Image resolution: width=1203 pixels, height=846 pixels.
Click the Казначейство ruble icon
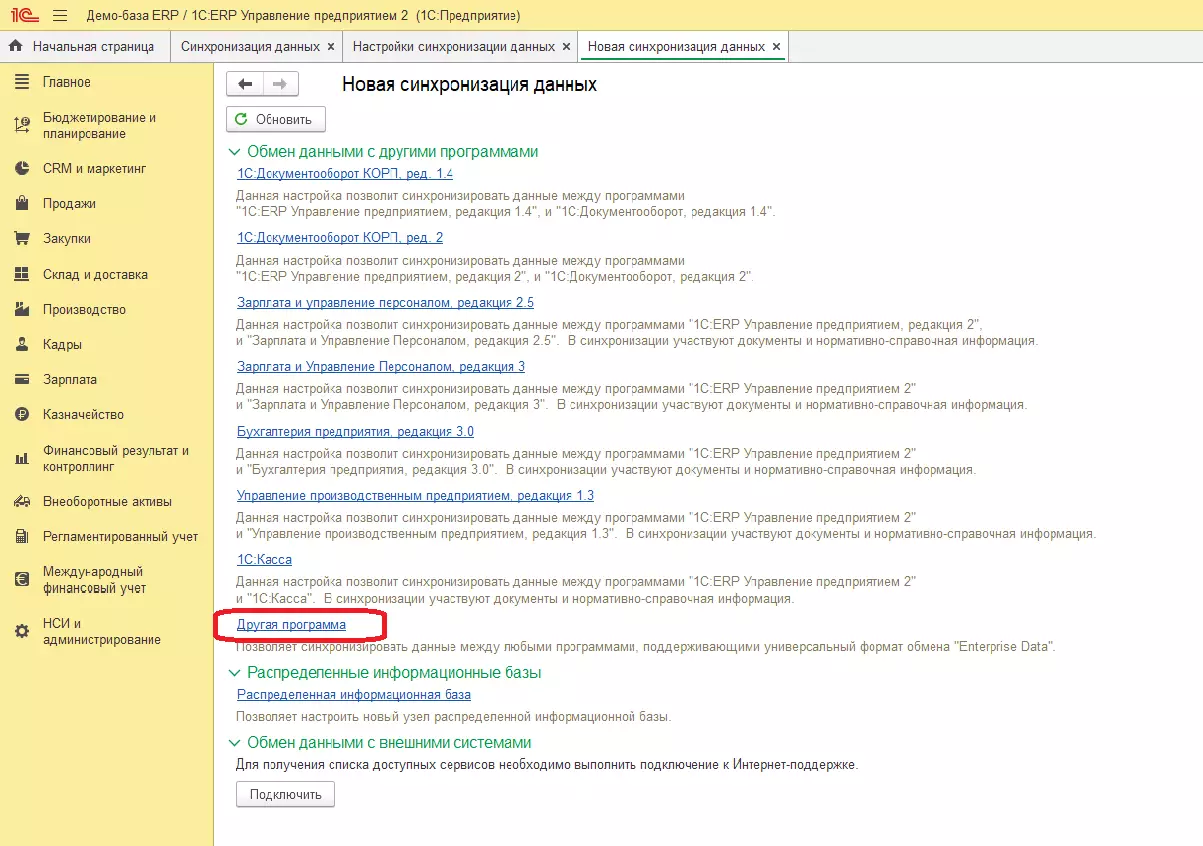[22, 414]
